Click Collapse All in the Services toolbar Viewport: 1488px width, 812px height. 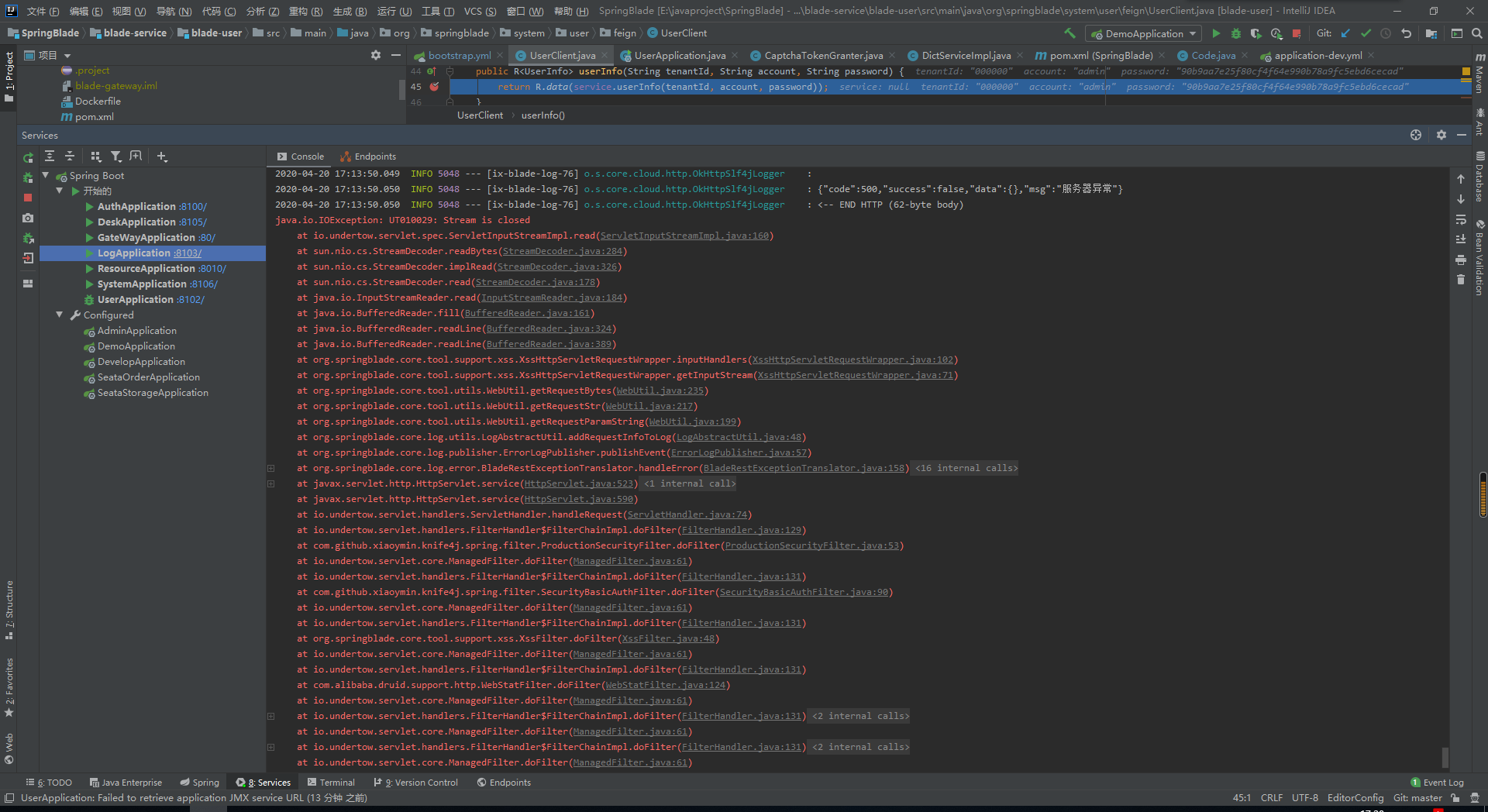(70, 157)
